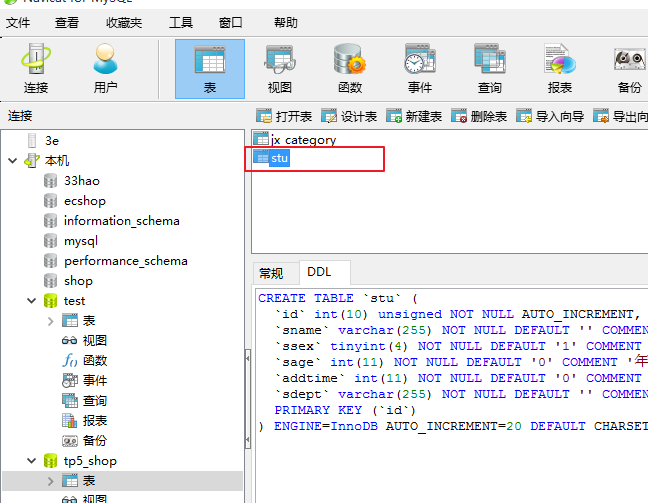
Task: Select the shop database
Action: (x=78, y=281)
